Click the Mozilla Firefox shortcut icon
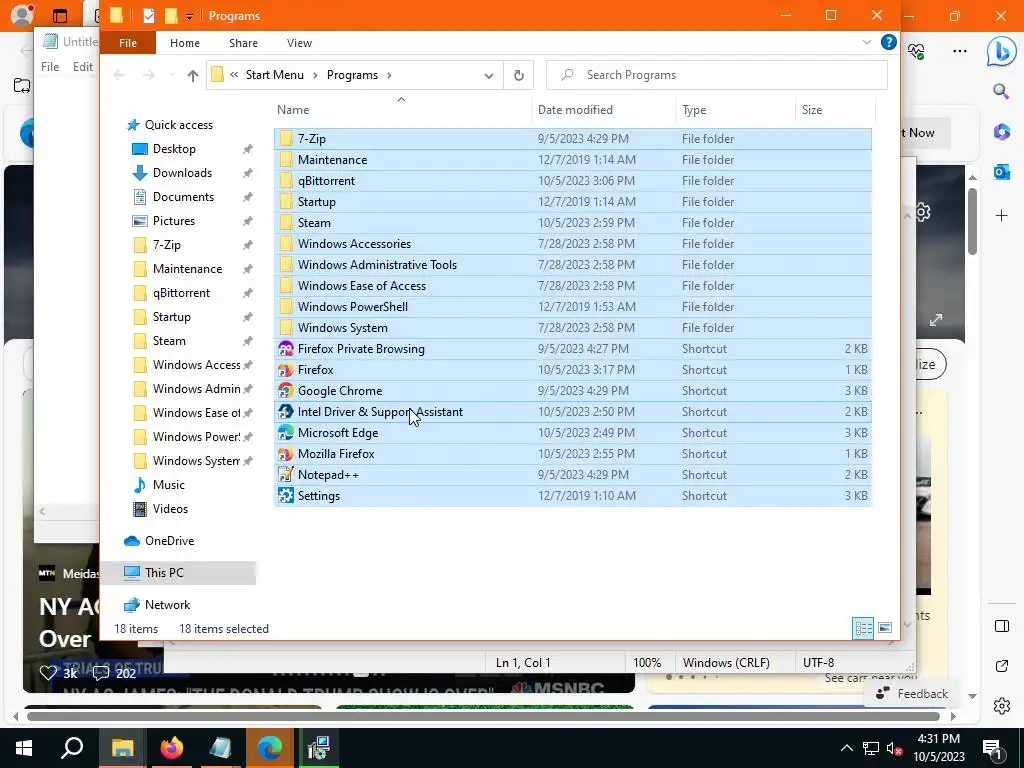The image size is (1024, 768). [x=285, y=454]
